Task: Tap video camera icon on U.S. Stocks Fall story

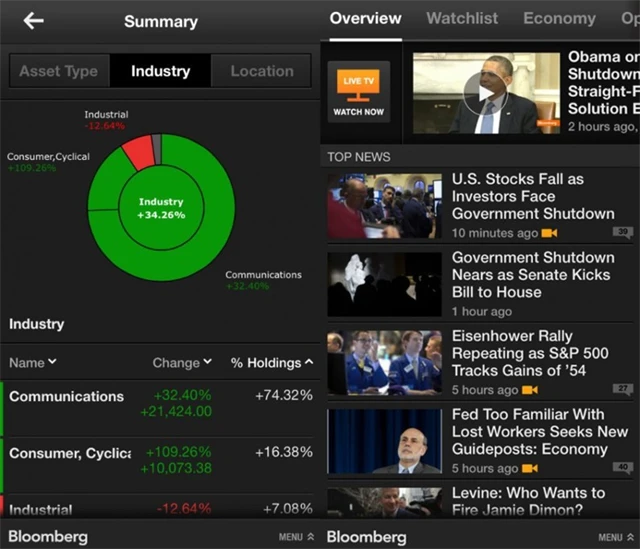Action: (x=549, y=233)
